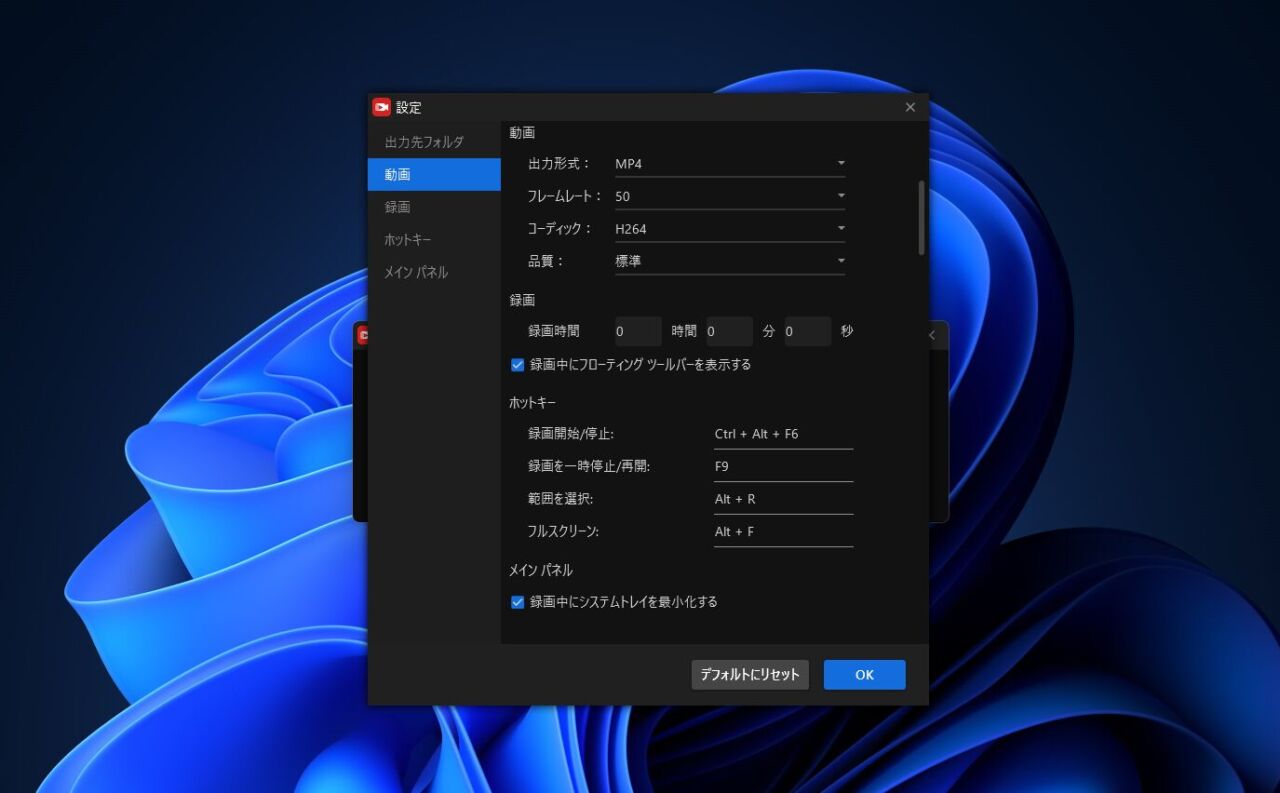Click the デフォルトにリセット button

point(750,675)
